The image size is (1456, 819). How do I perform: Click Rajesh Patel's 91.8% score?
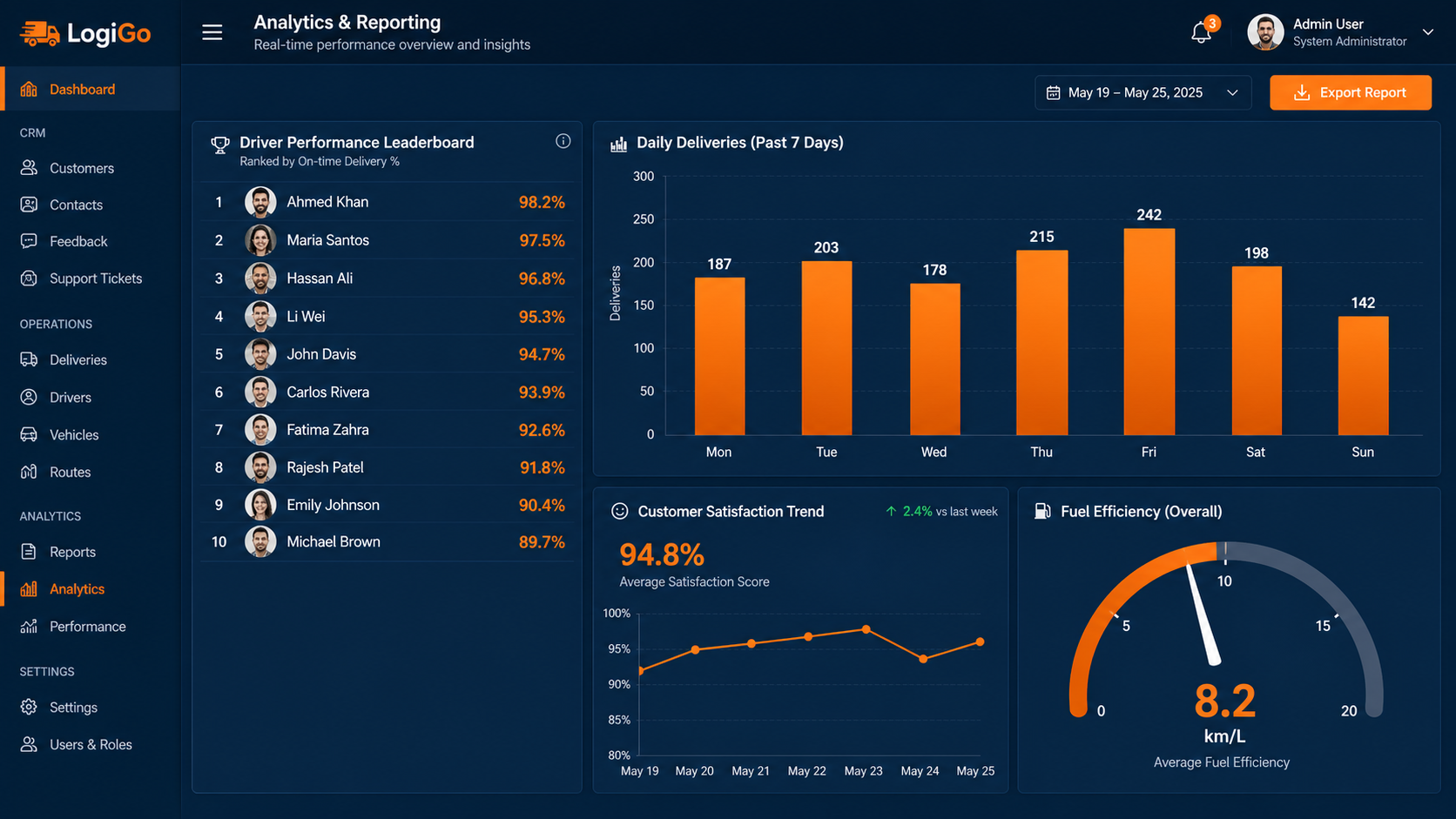pos(542,467)
